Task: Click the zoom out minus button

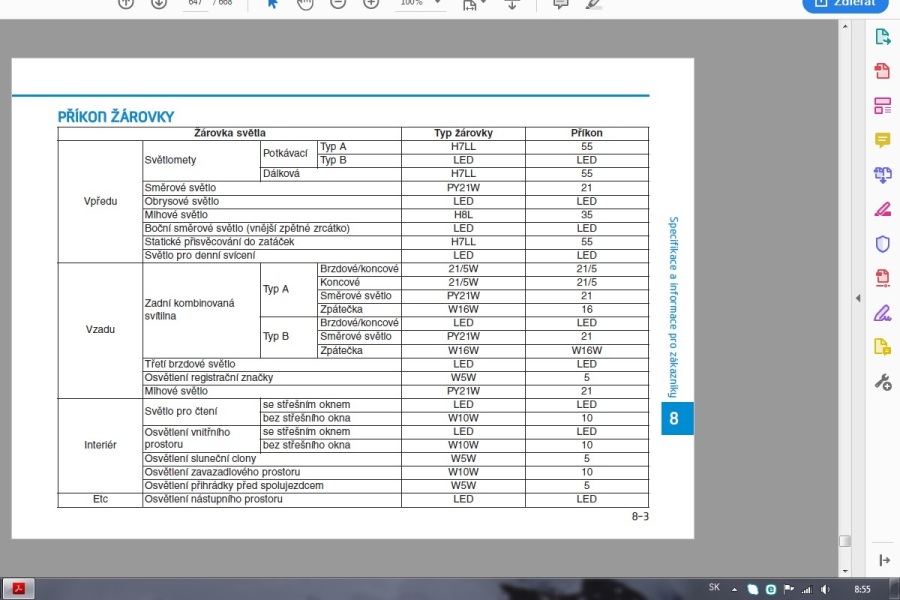Action: 338,3
